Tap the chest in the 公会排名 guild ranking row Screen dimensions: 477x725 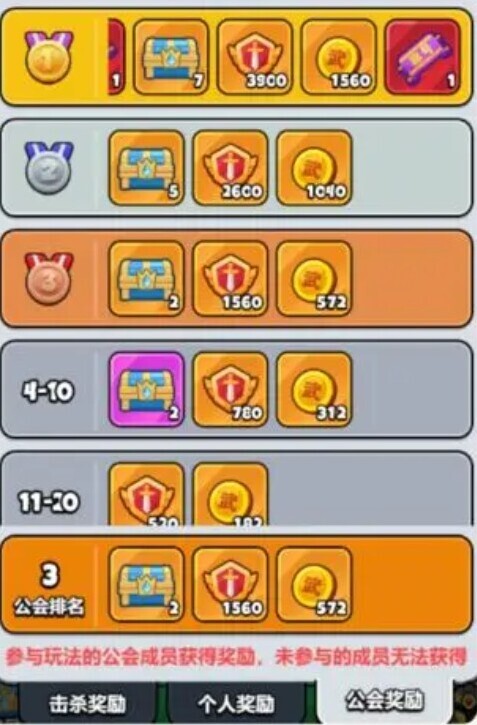pyautogui.click(x=147, y=584)
